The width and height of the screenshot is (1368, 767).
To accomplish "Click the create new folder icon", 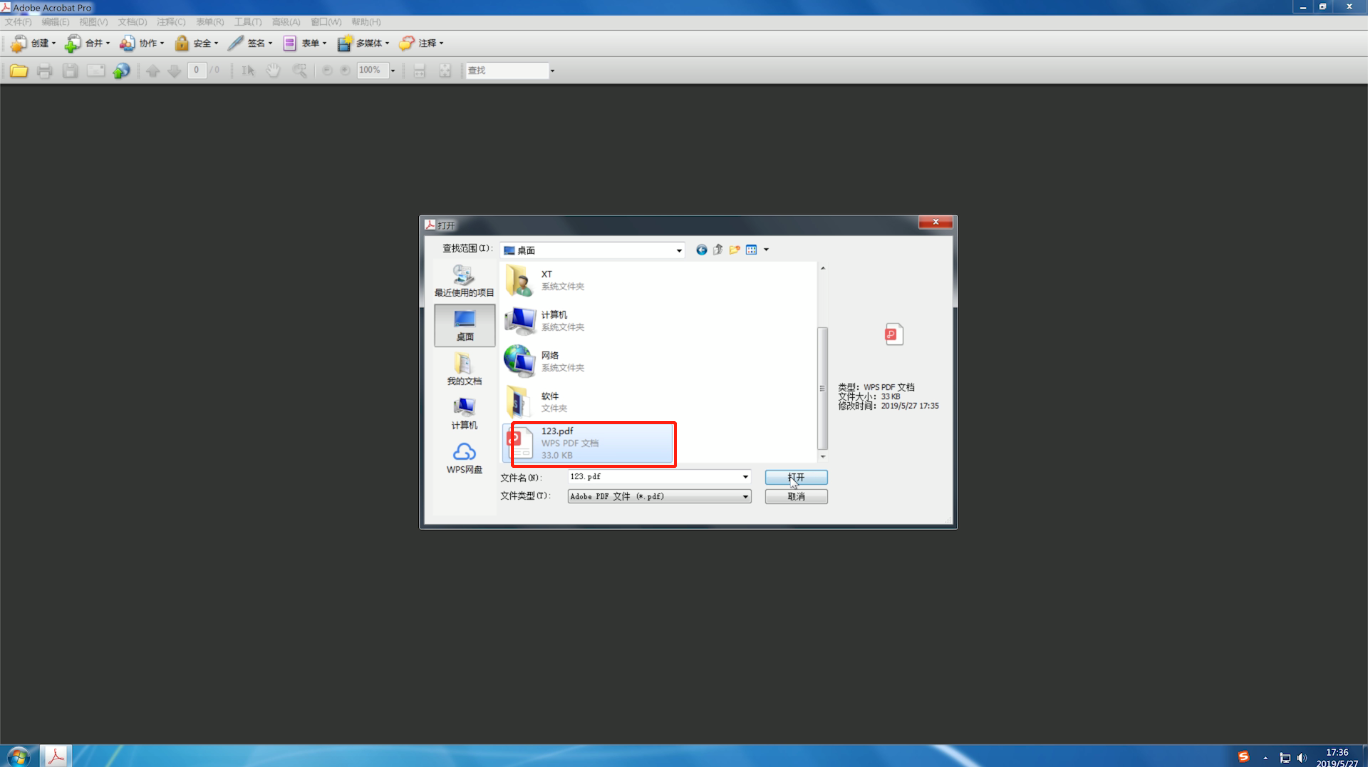I will [x=734, y=250].
